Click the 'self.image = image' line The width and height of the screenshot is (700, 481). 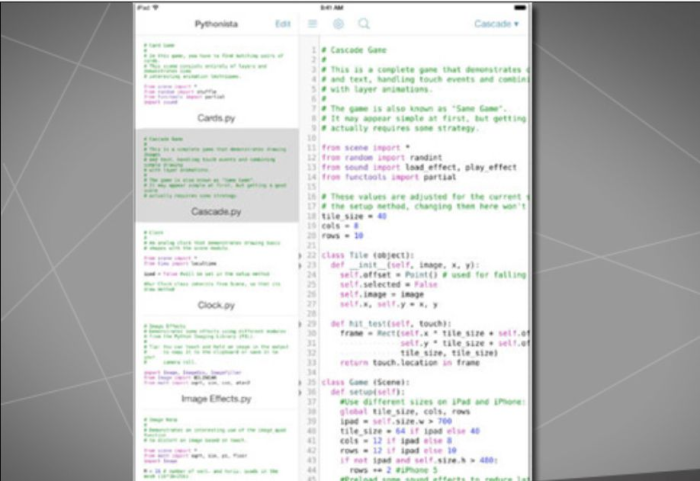[x=382, y=294]
